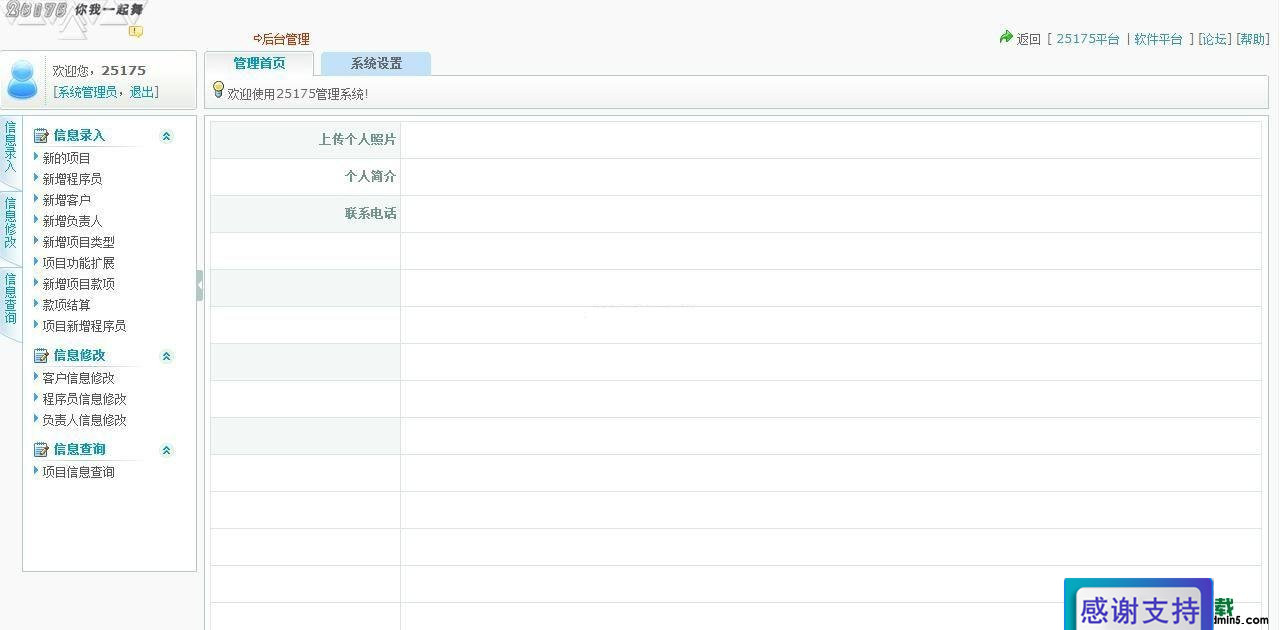
Task: Open the 新增项目款项 menu item
Action: (x=78, y=284)
